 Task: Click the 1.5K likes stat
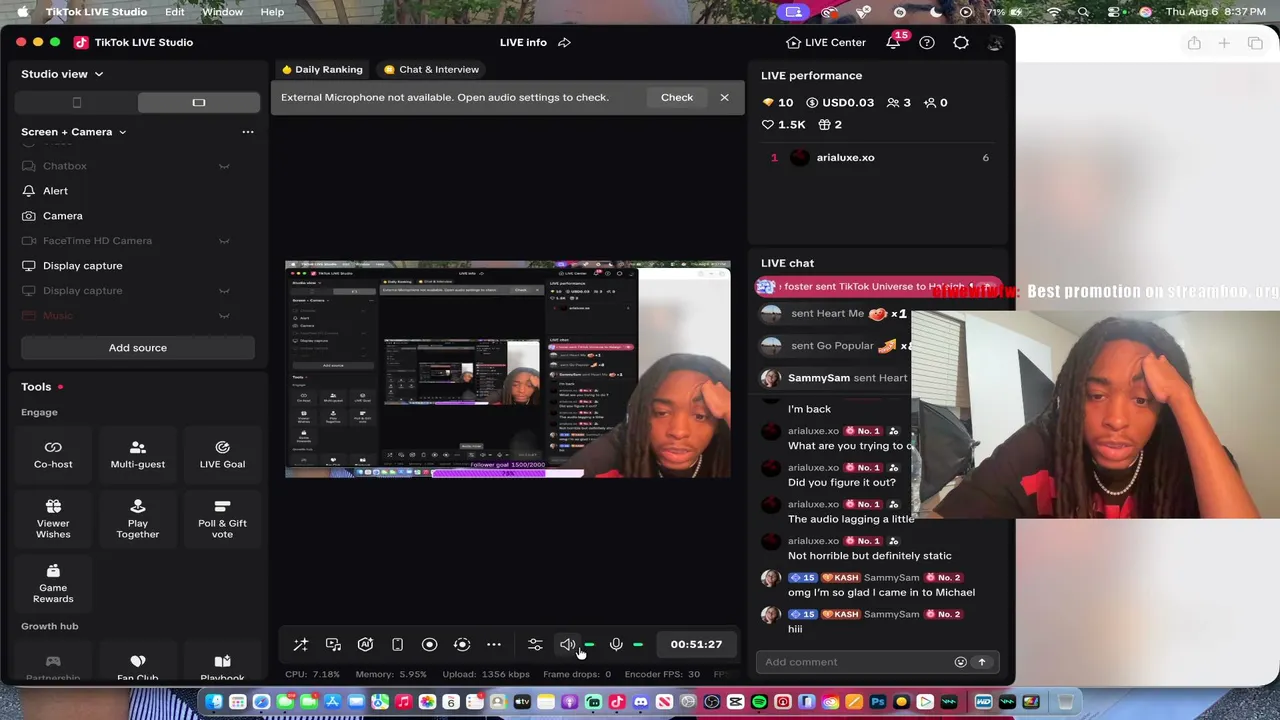click(x=784, y=125)
